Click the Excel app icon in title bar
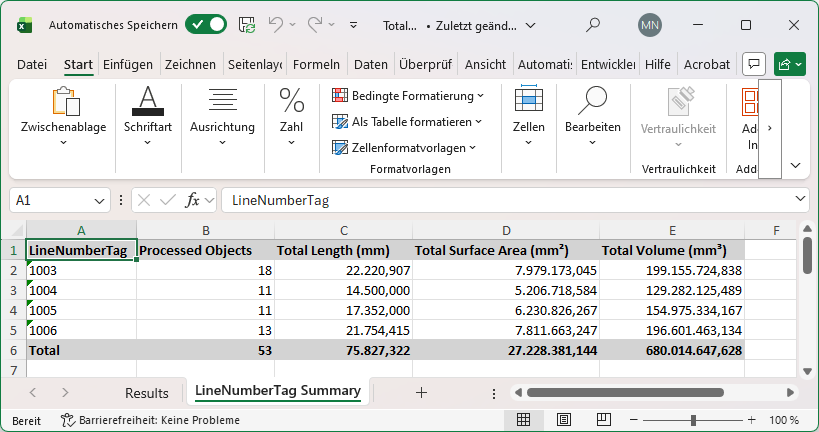This screenshot has width=819, height=432. pos(24,25)
